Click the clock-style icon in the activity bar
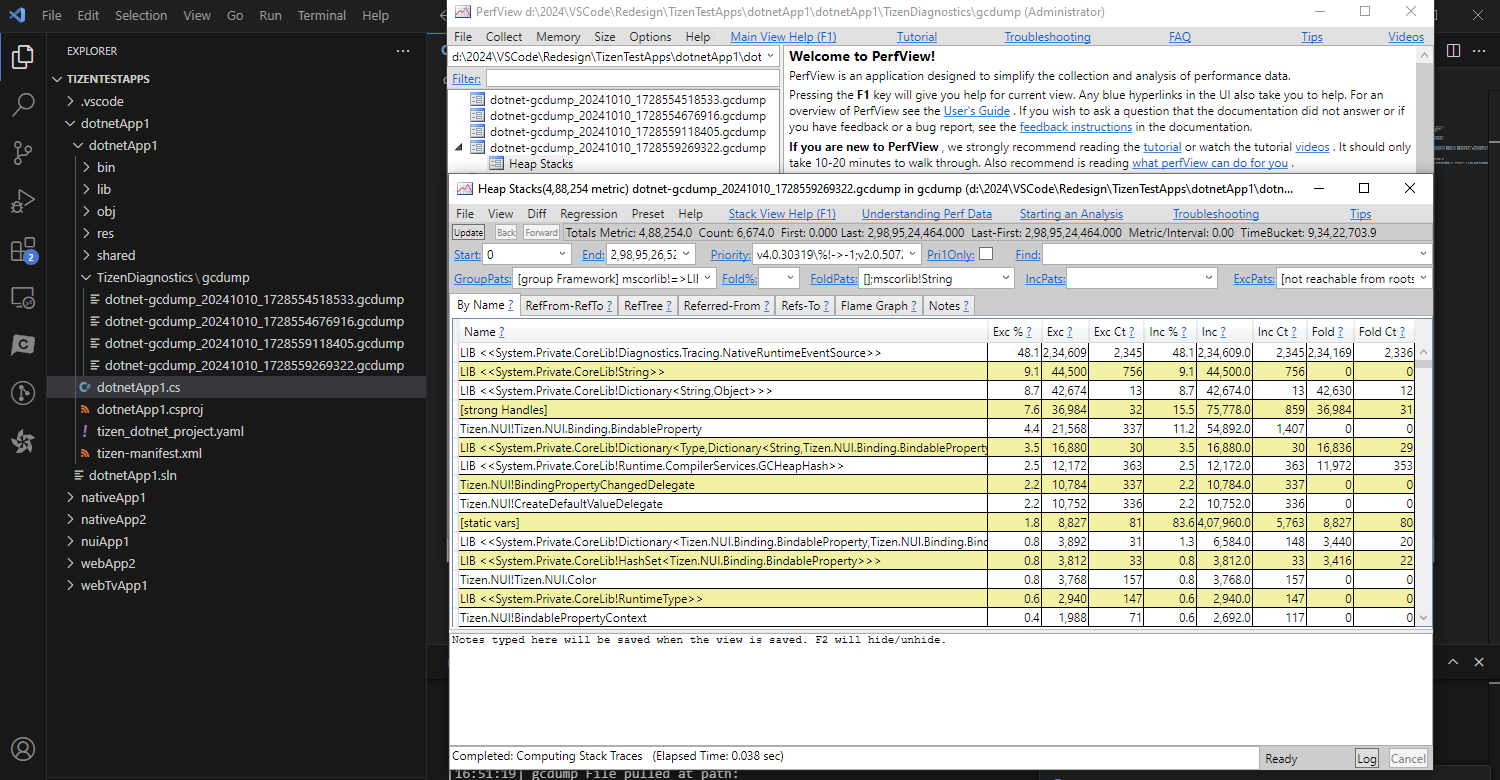This screenshot has height=780, width=1500. [22, 393]
